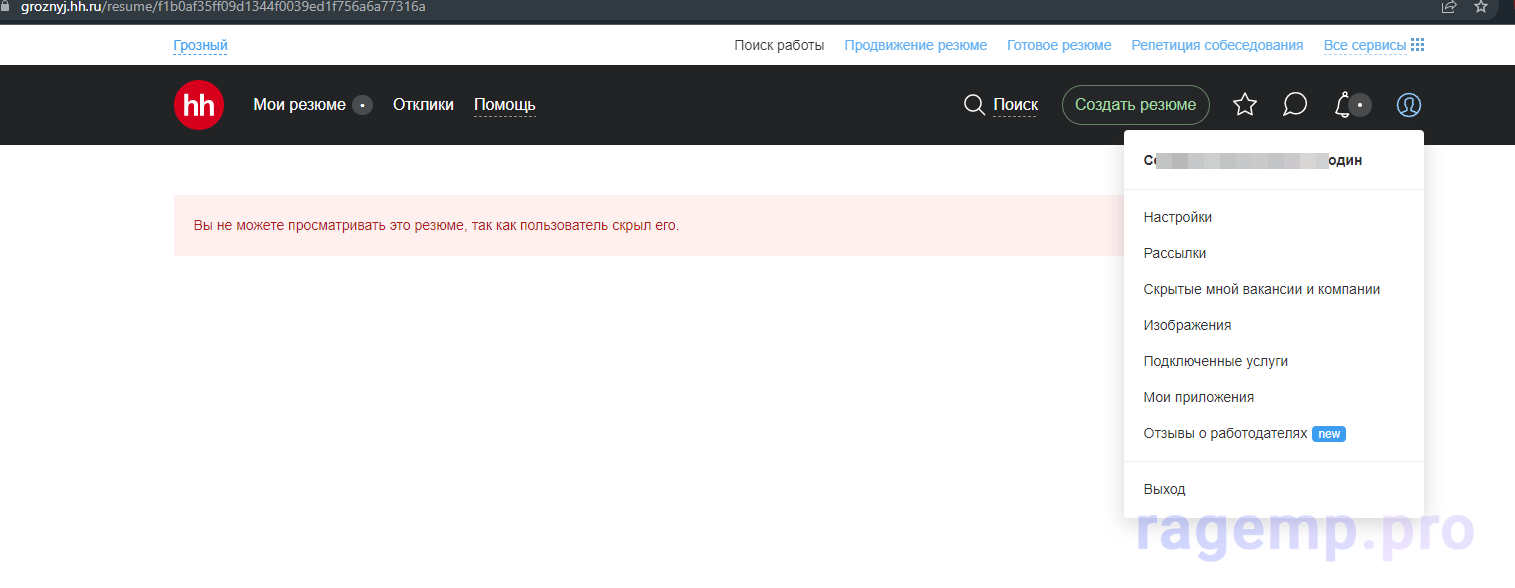Expand the Помощь help menu

504,105
